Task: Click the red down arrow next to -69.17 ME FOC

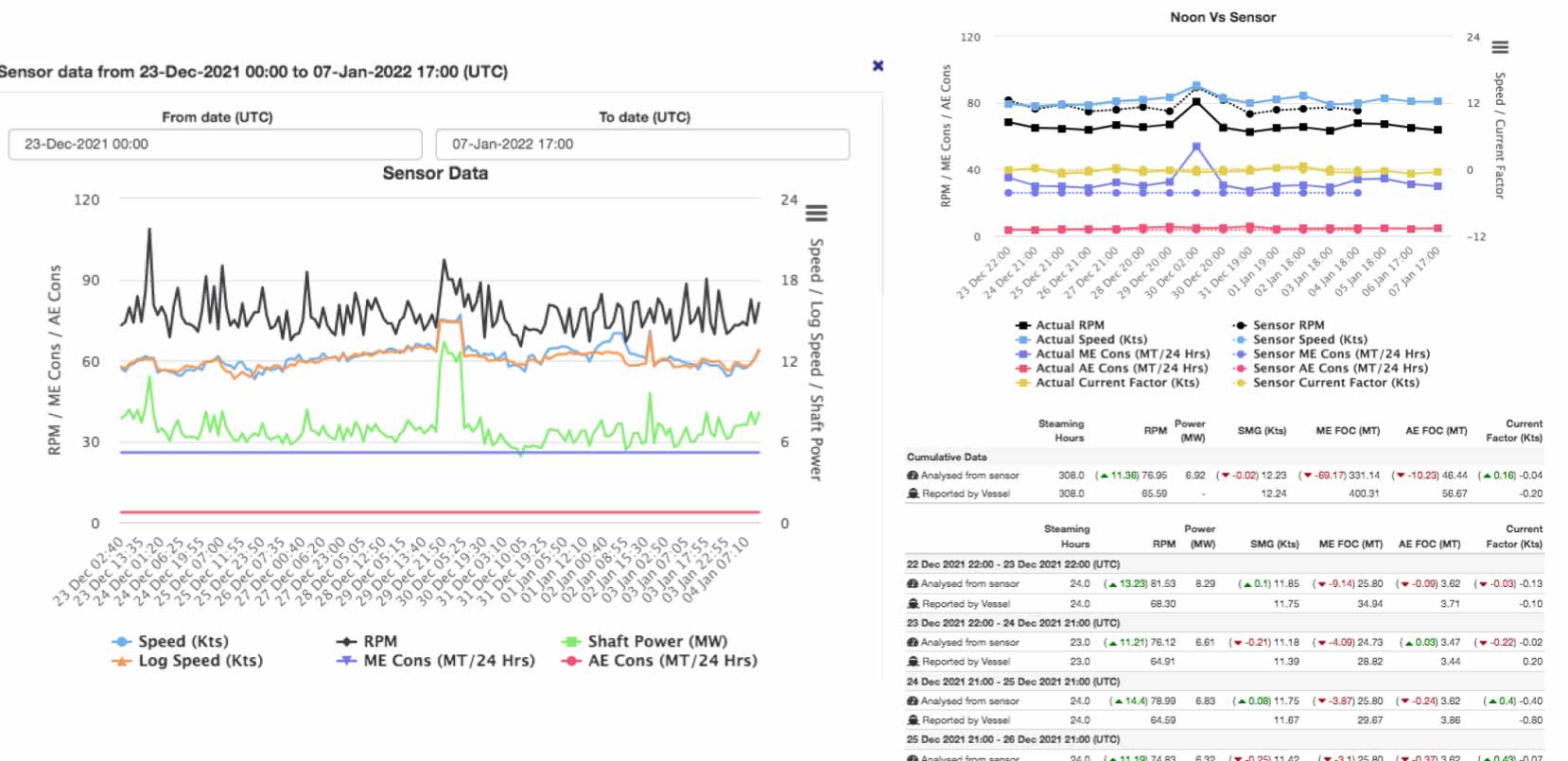Action: [1306, 476]
